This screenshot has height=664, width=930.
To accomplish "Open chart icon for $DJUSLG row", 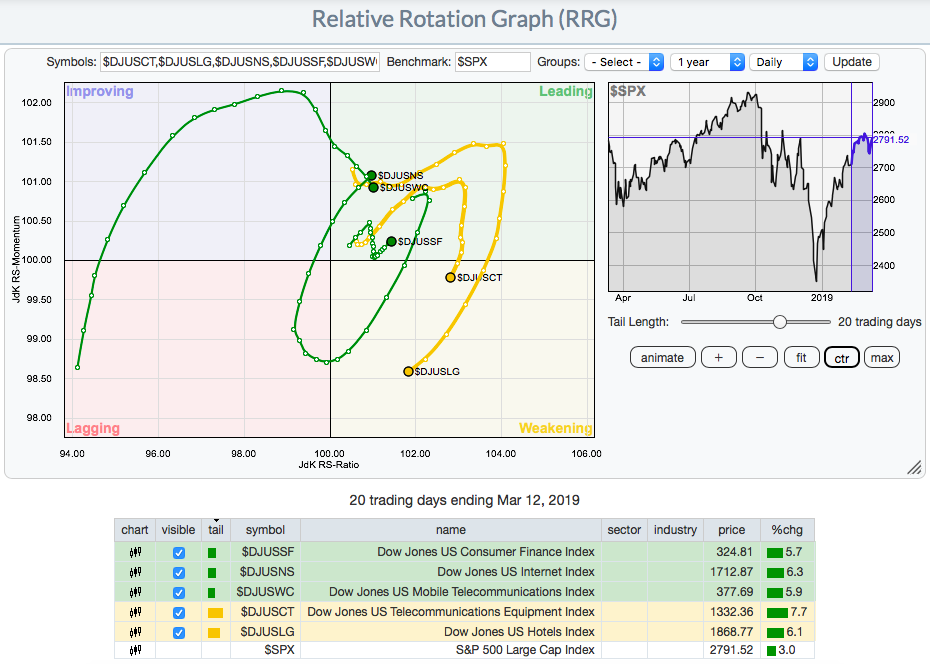I will tap(134, 632).
